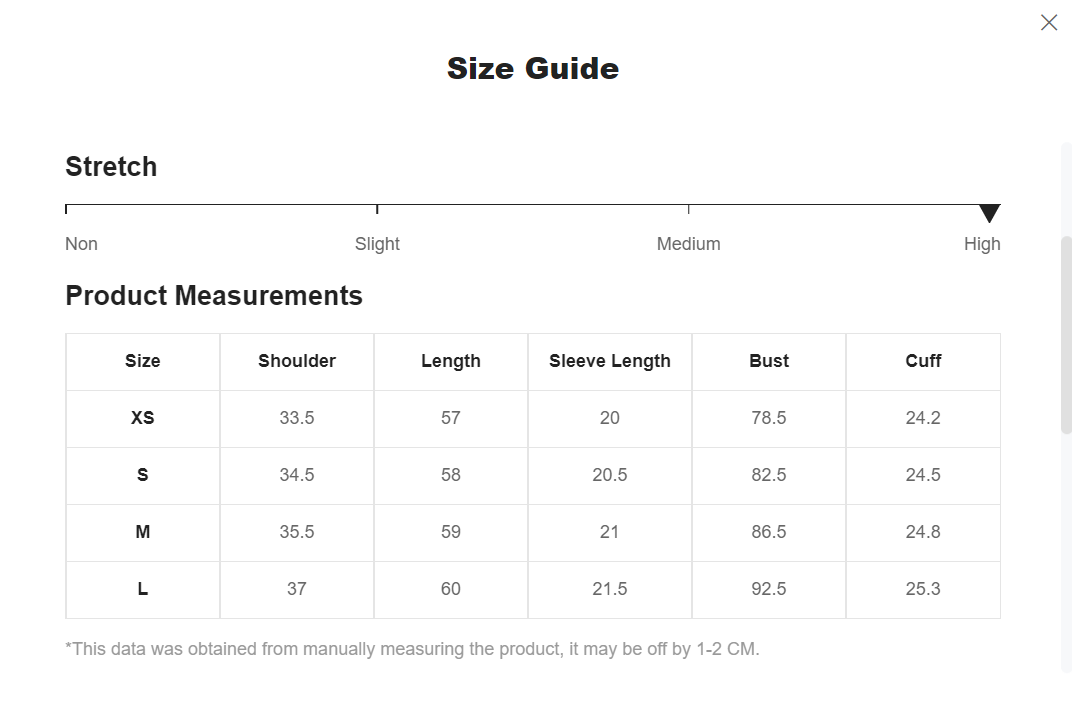
Task: Select the XS size row label
Action: pyautogui.click(x=143, y=418)
